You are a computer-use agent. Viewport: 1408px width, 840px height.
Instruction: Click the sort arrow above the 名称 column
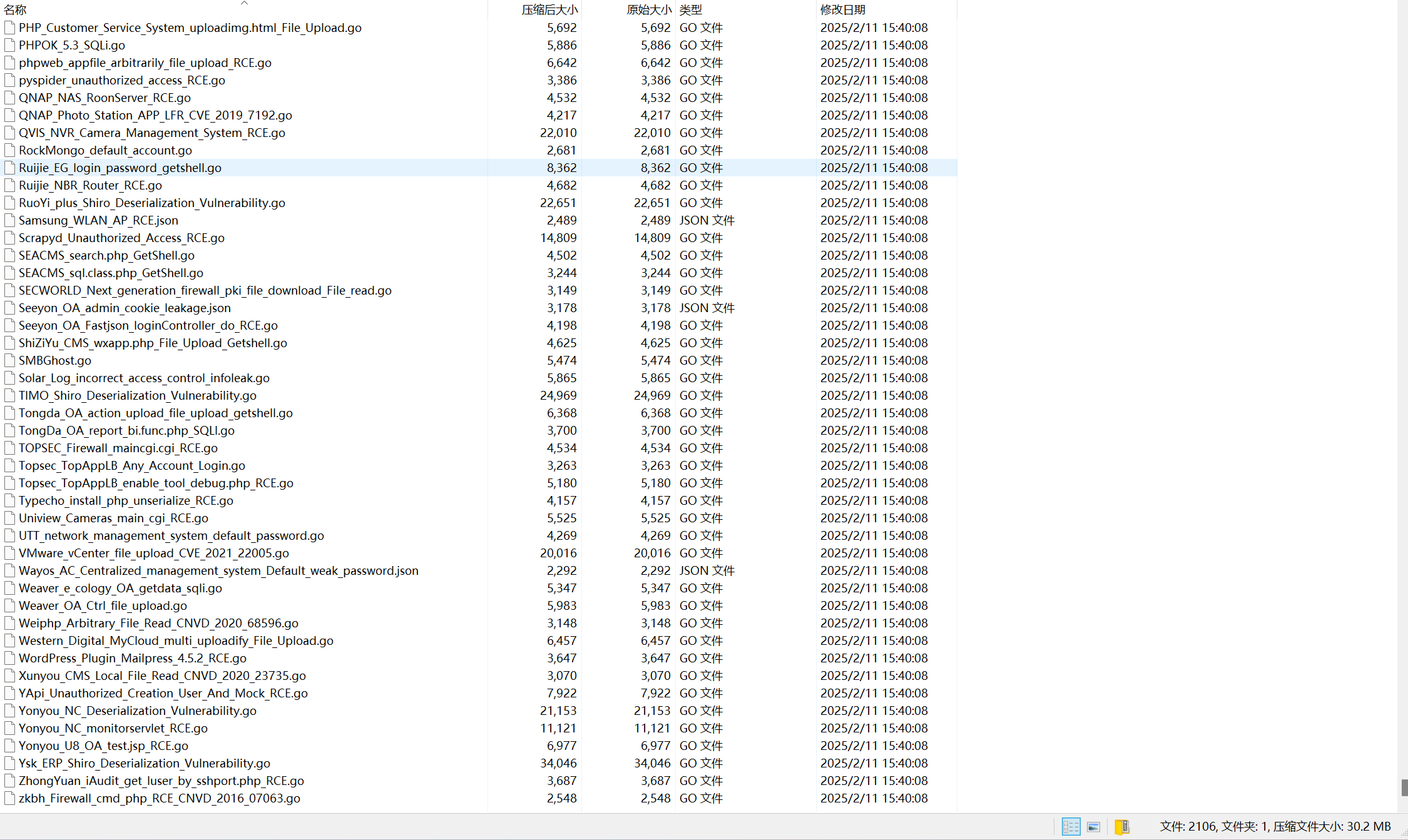(244, 3)
